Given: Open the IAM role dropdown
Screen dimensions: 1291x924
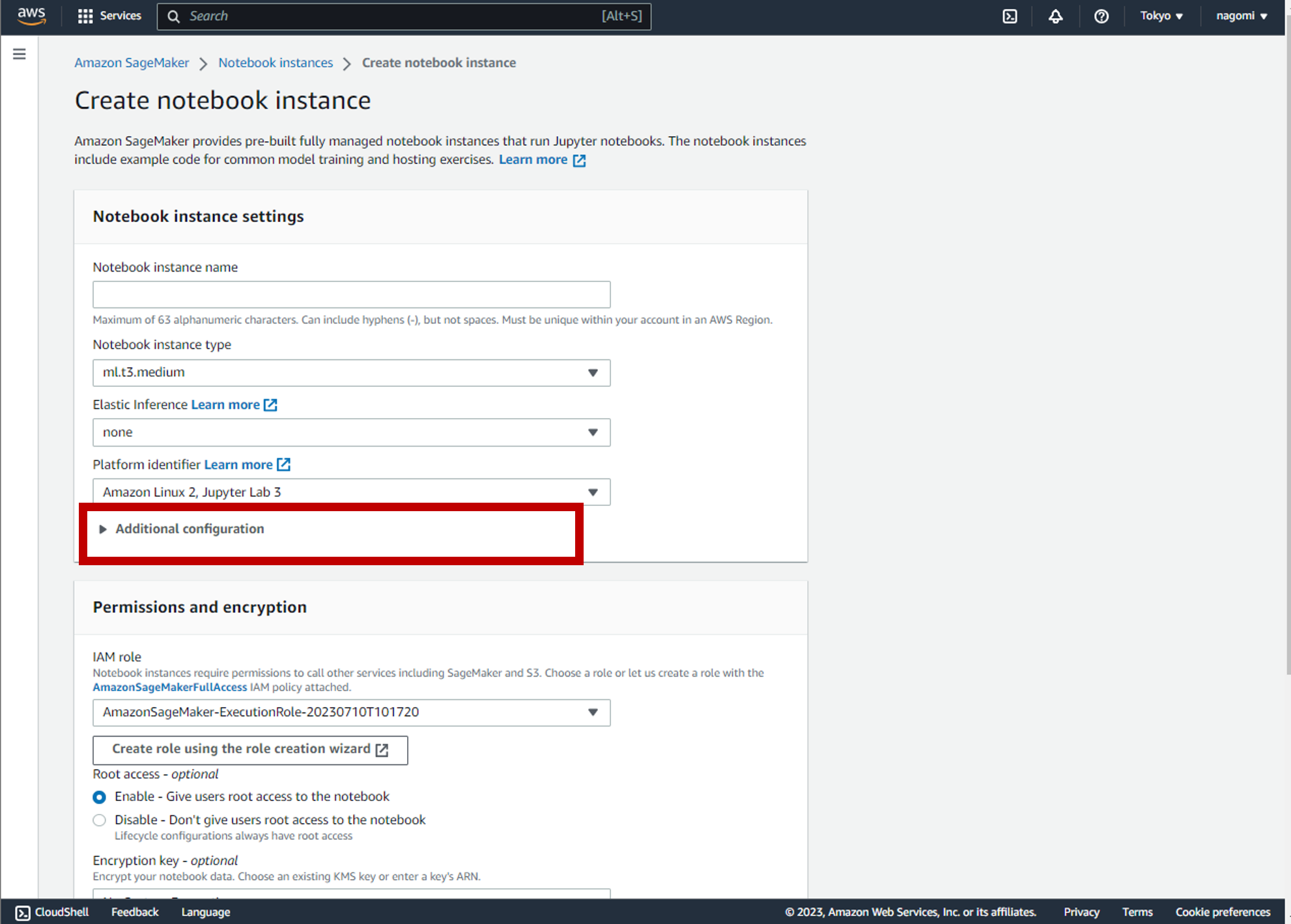Looking at the screenshot, I should (x=351, y=712).
